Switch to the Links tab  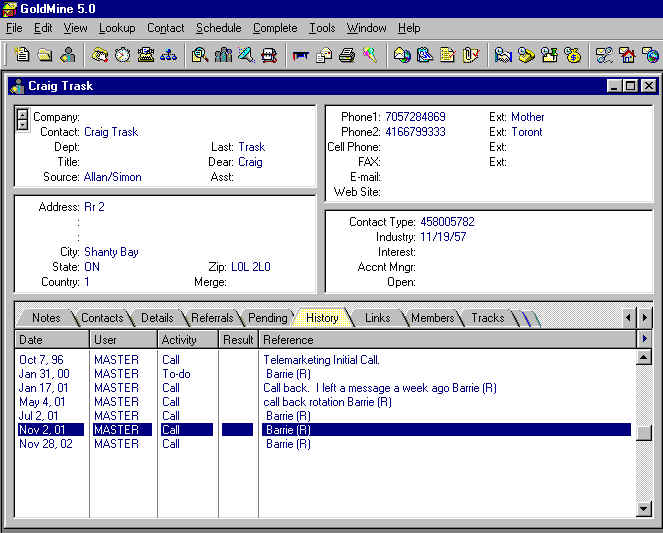pos(378,318)
